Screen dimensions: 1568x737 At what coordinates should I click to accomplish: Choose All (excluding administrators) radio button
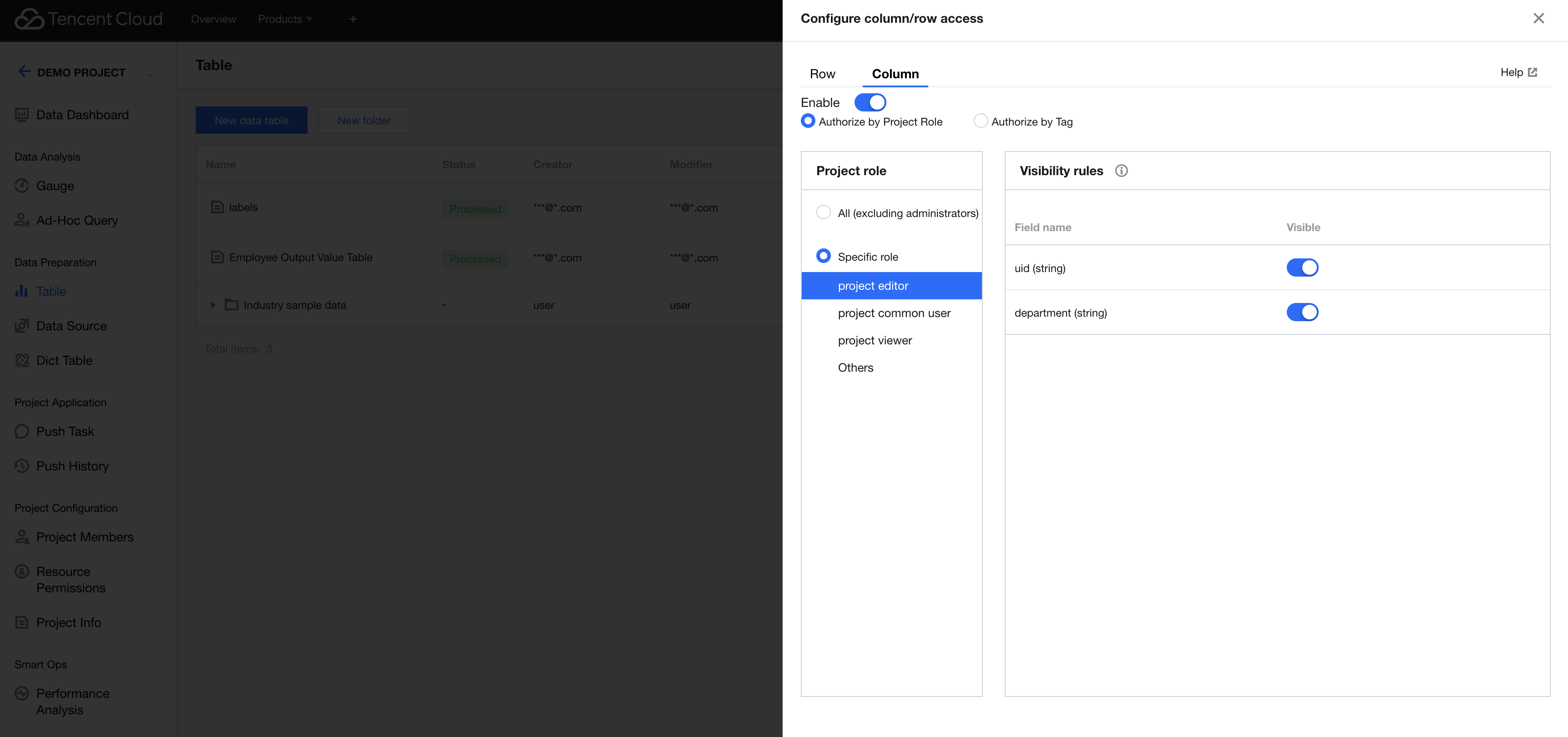823,212
